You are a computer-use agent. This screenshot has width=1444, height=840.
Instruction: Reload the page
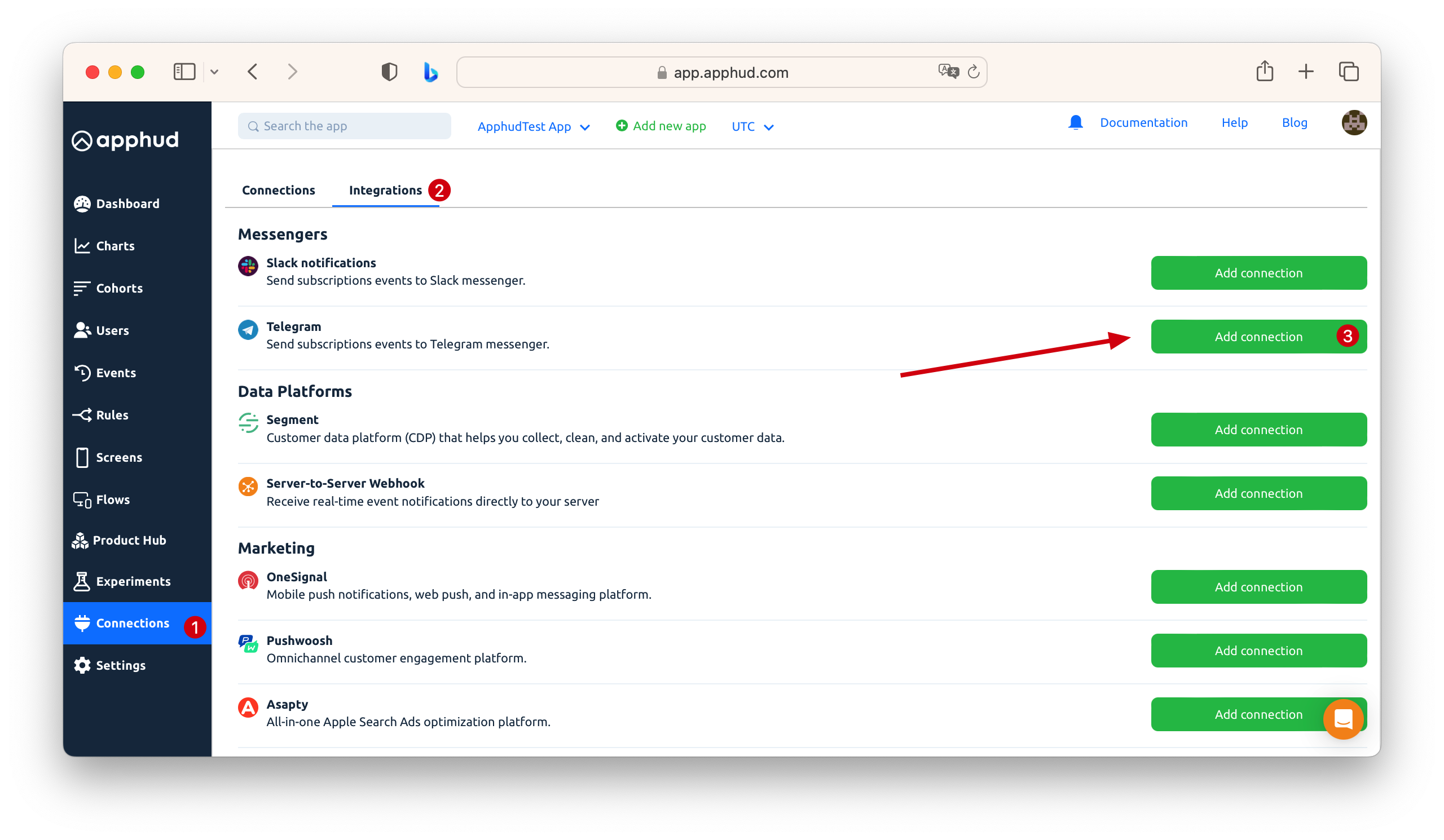[973, 72]
